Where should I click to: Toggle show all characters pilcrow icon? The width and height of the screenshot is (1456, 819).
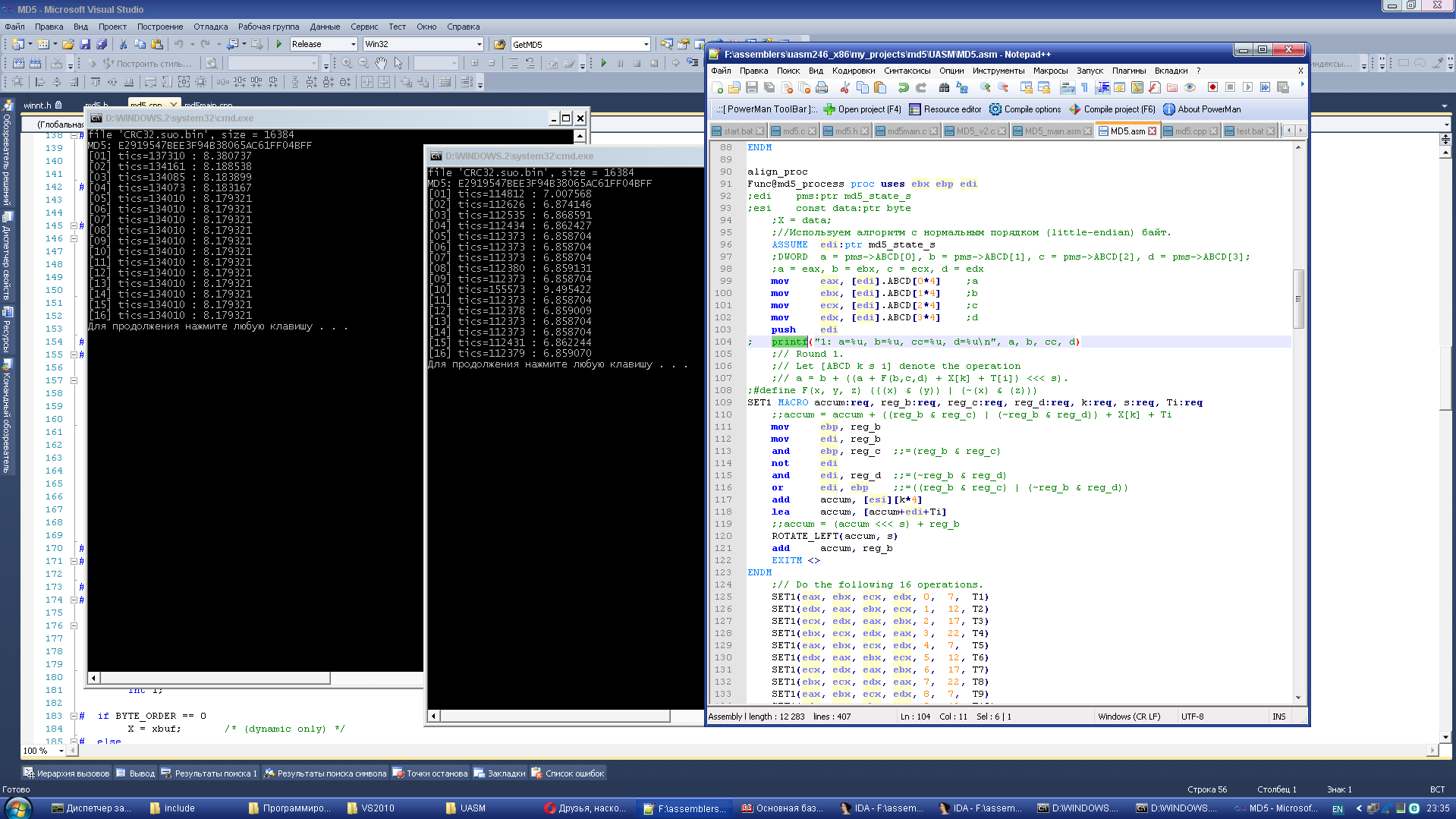1084,88
